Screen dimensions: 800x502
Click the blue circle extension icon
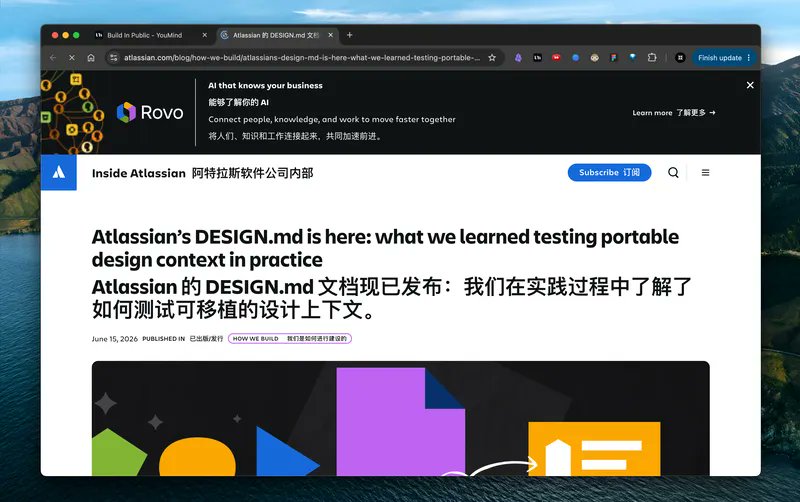coord(576,58)
